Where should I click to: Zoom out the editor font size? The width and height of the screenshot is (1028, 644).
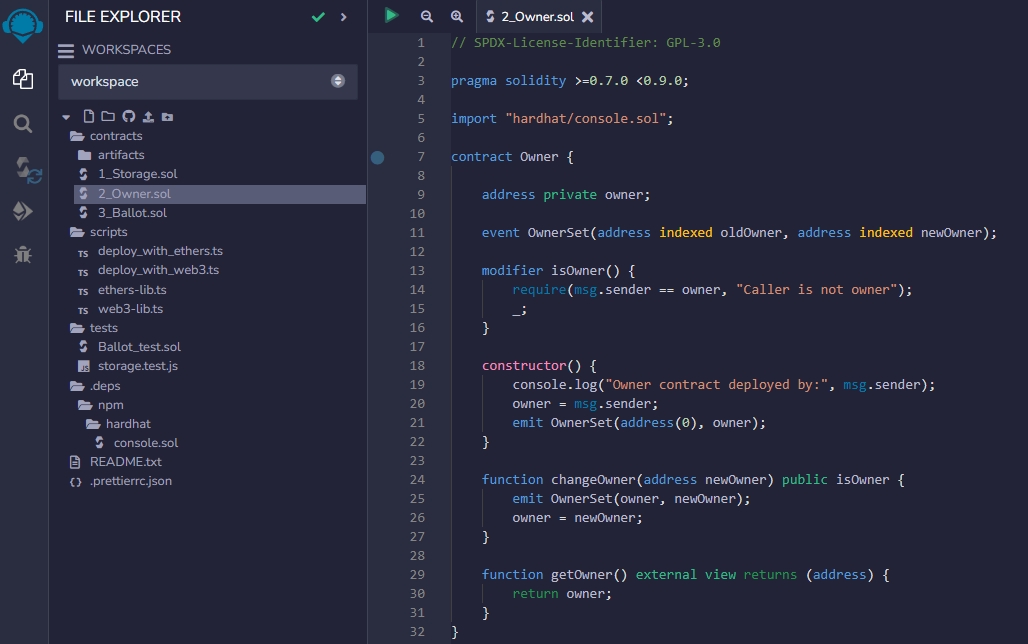click(x=427, y=17)
